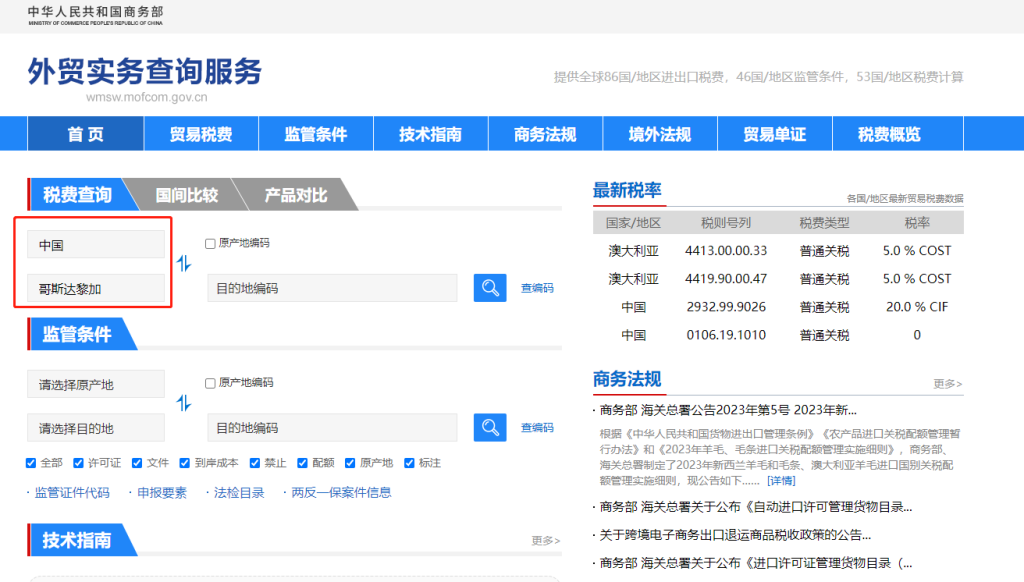Open 申报要素 link
This screenshot has height=582, width=1024.
(162, 493)
